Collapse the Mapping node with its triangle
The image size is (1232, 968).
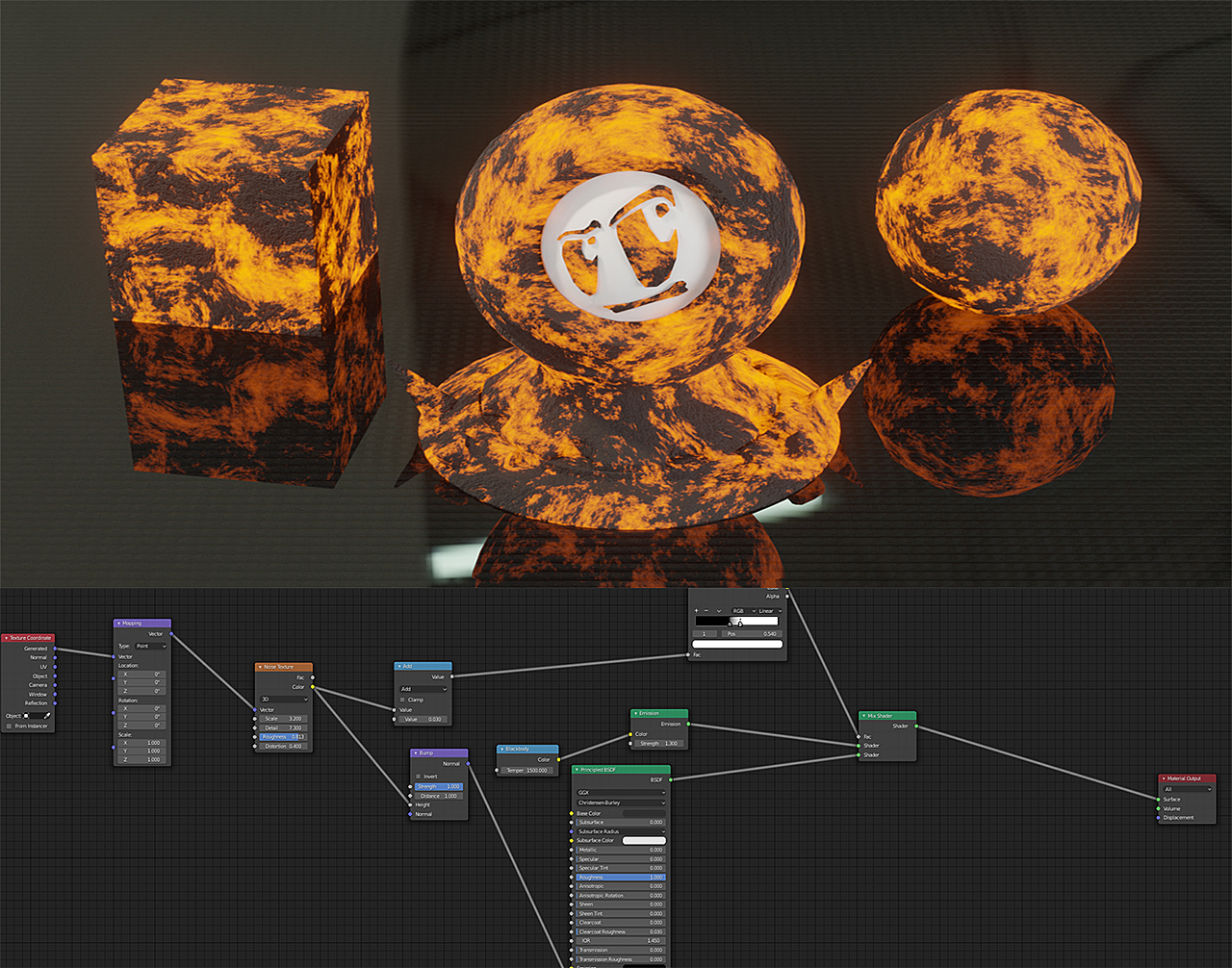click(118, 624)
